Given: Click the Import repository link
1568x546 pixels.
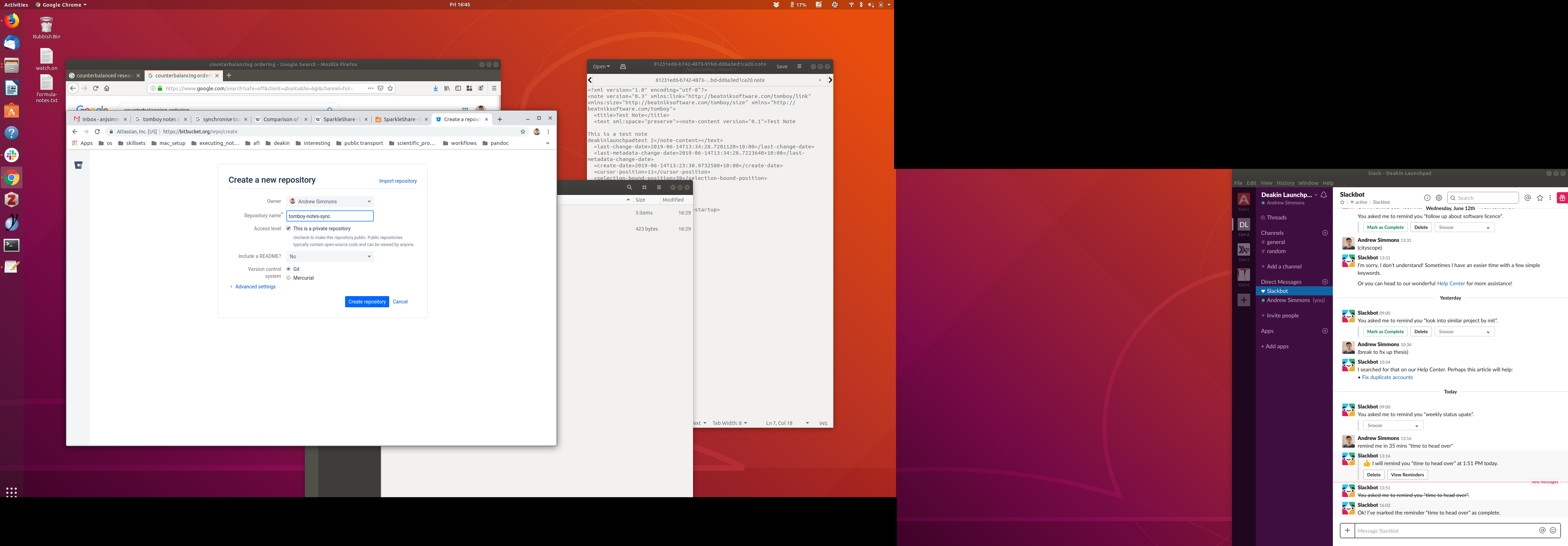Looking at the screenshot, I should [x=398, y=181].
